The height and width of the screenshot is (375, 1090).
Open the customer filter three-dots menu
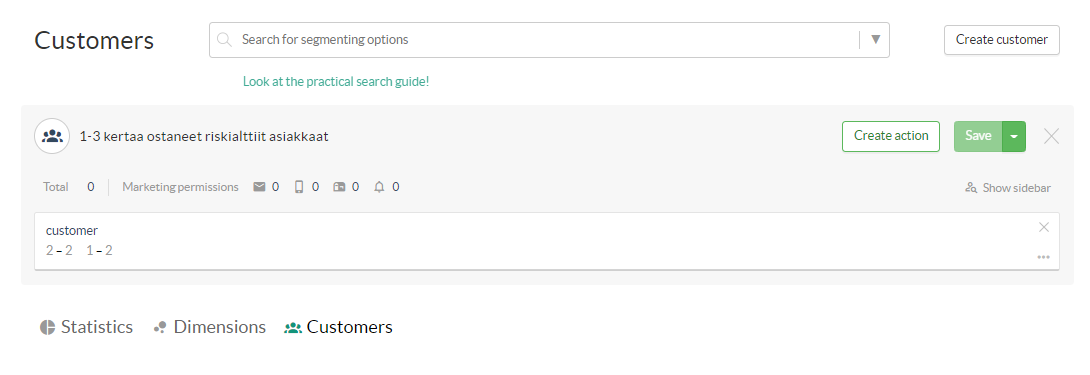click(x=1043, y=257)
